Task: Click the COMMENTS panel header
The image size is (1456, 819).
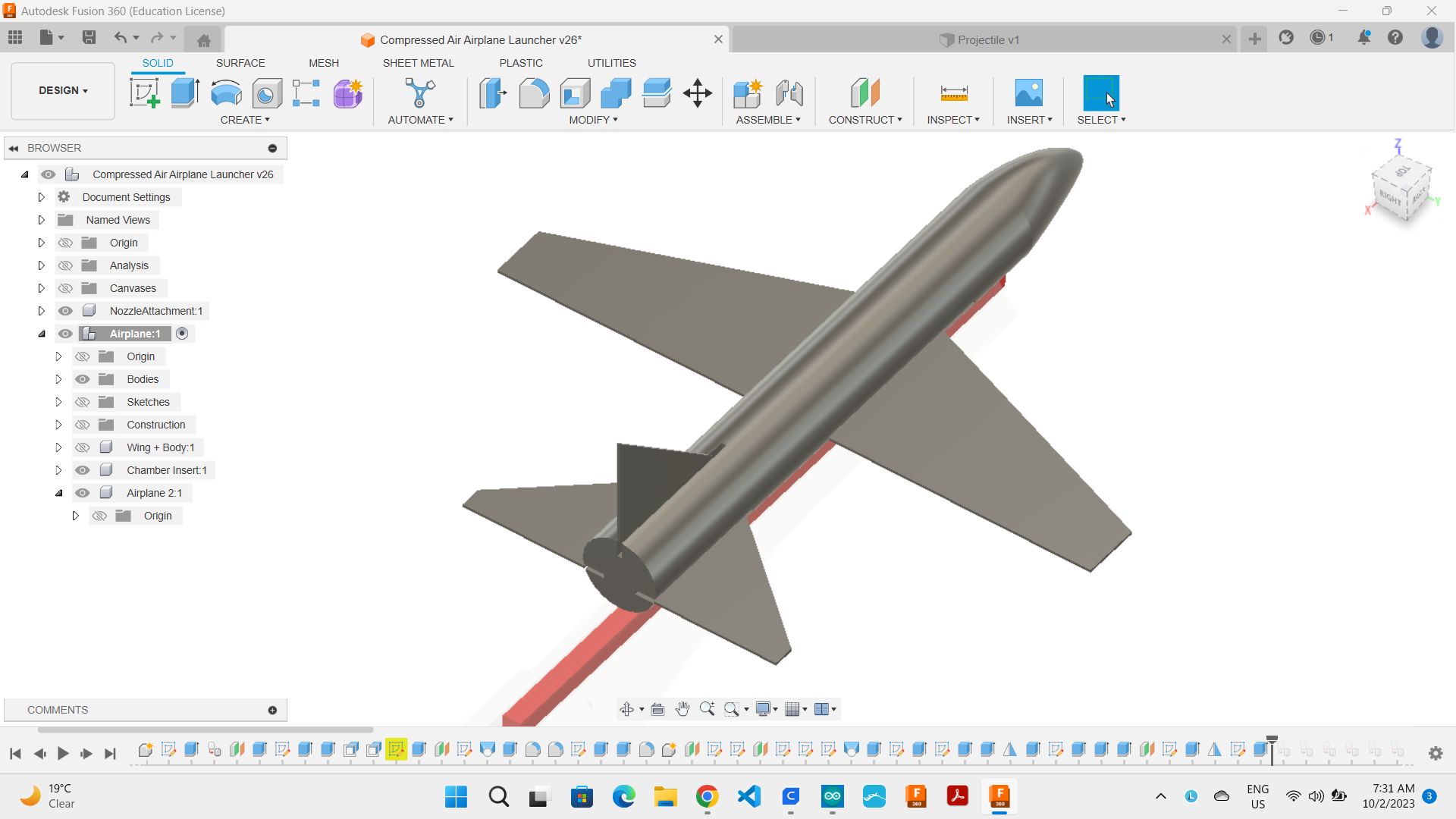Action: 57,710
